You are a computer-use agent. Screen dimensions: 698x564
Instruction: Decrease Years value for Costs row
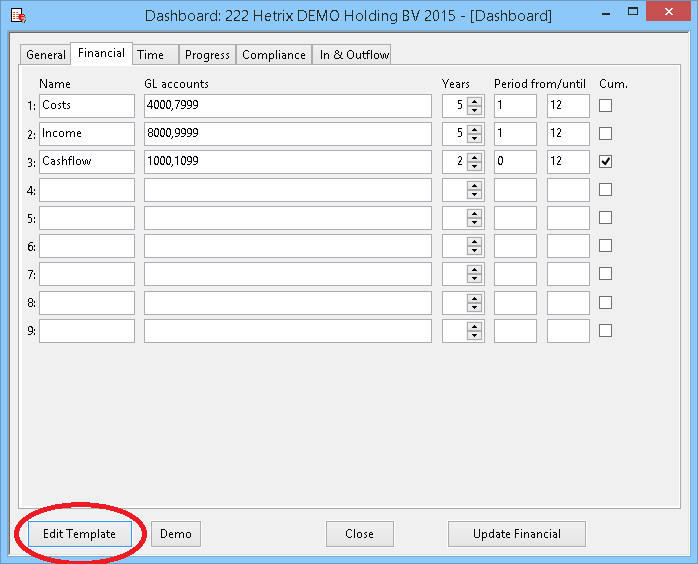pyautogui.click(x=475, y=110)
